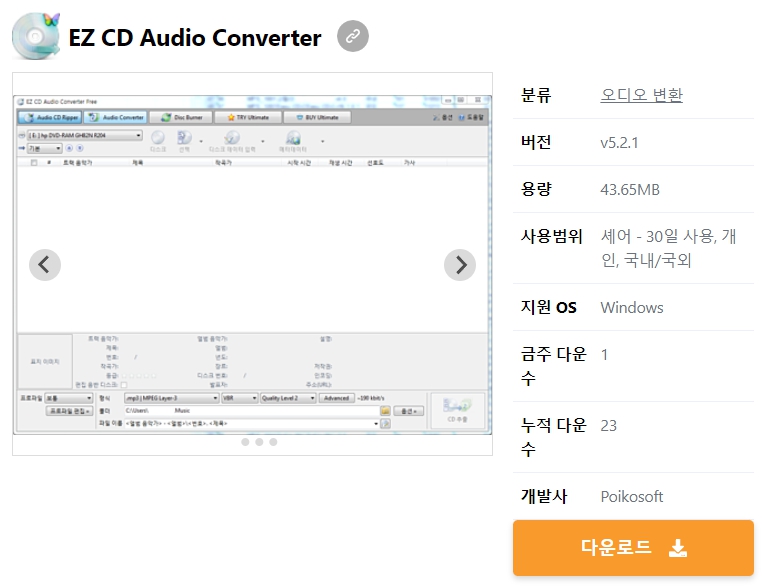Select Audio Converter tab in preview screenshot
This screenshot has width=762, height=587.
pos(115,118)
